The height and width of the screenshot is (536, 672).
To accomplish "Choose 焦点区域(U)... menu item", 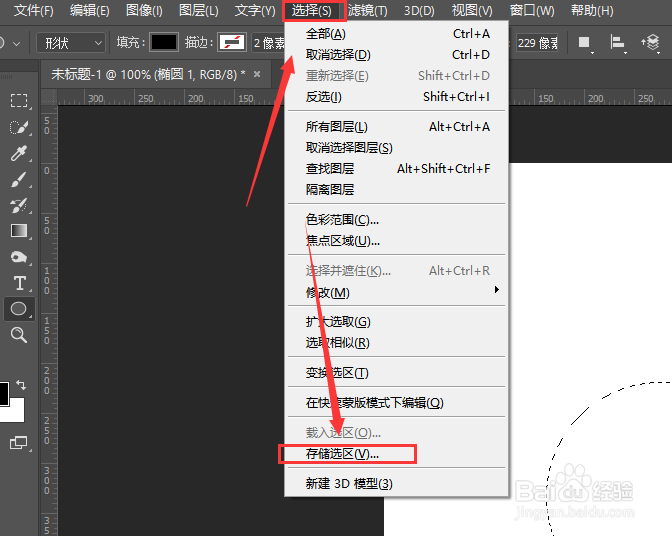I will [x=397, y=241].
